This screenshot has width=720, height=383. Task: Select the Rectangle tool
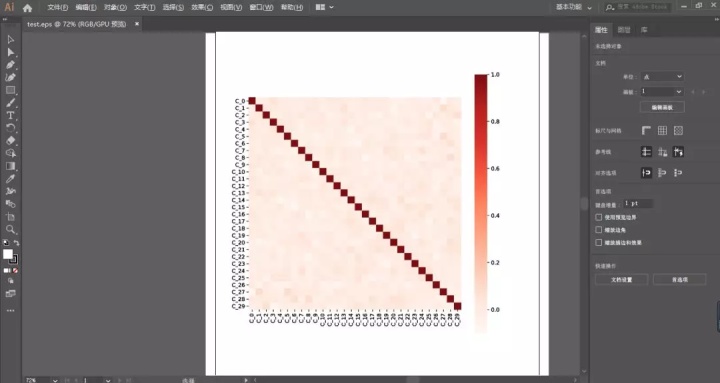(11, 90)
